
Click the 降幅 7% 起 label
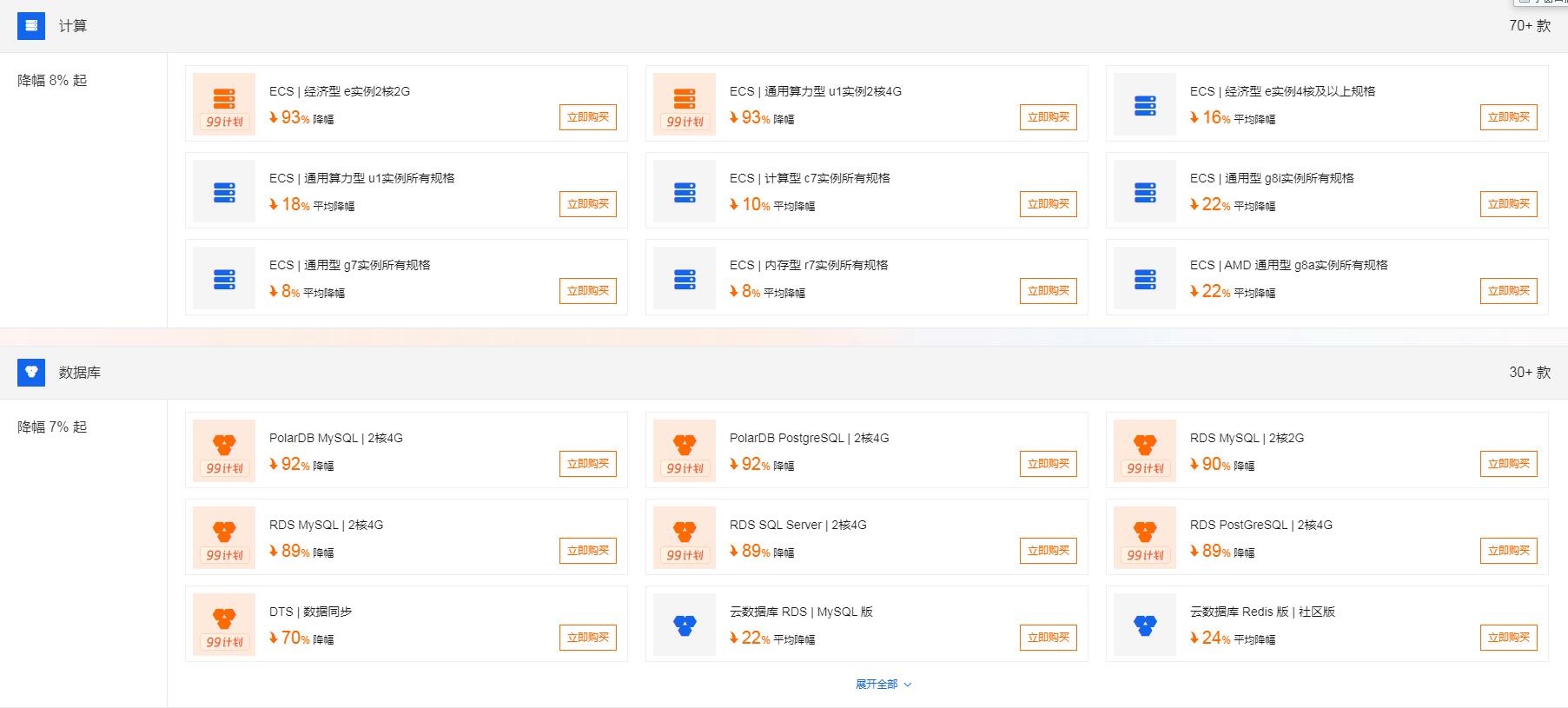click(52, 427)
